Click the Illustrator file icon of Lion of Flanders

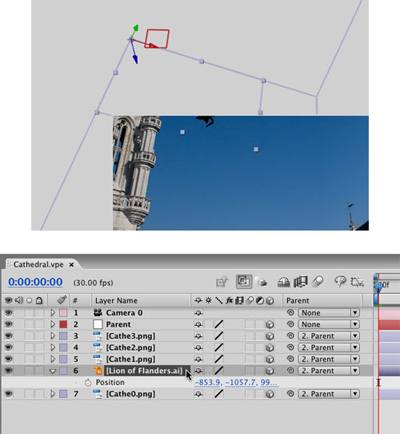click(x=98, y=371)
